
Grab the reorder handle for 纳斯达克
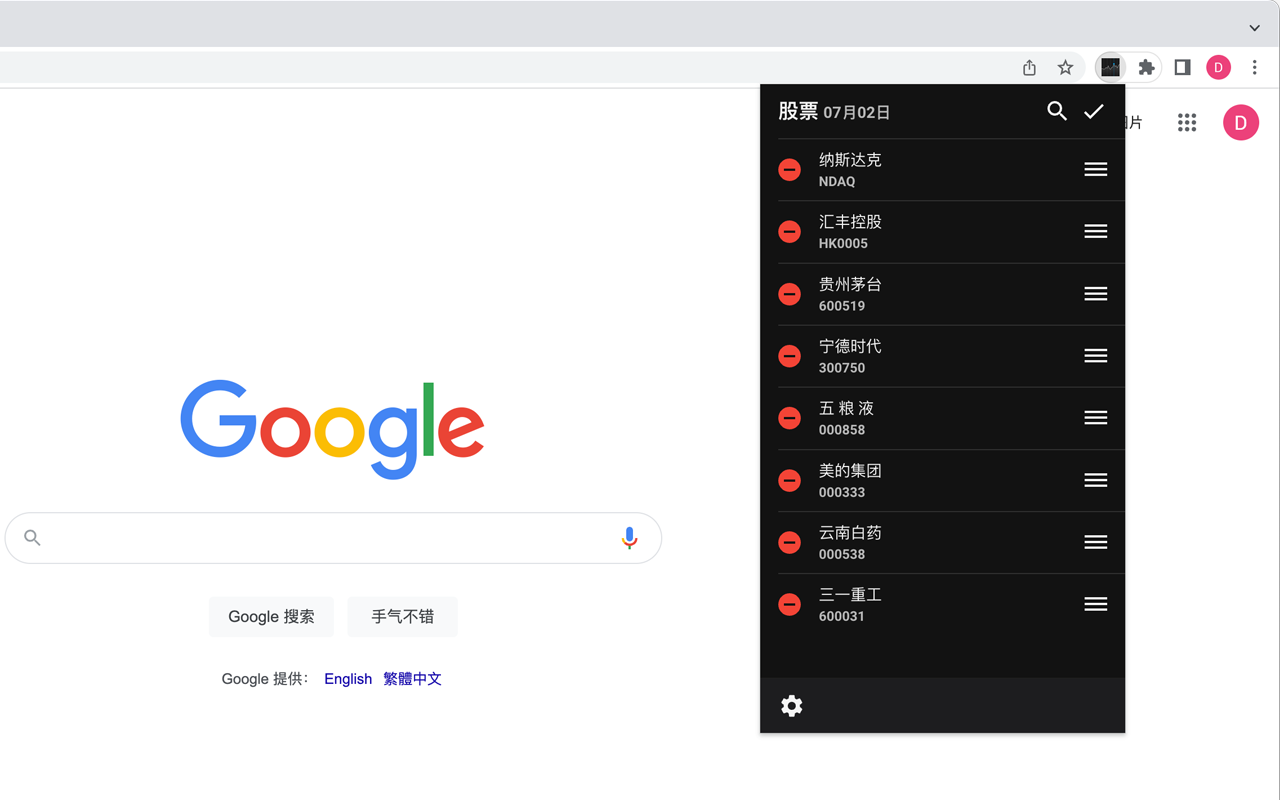[x=1096, y=169]
